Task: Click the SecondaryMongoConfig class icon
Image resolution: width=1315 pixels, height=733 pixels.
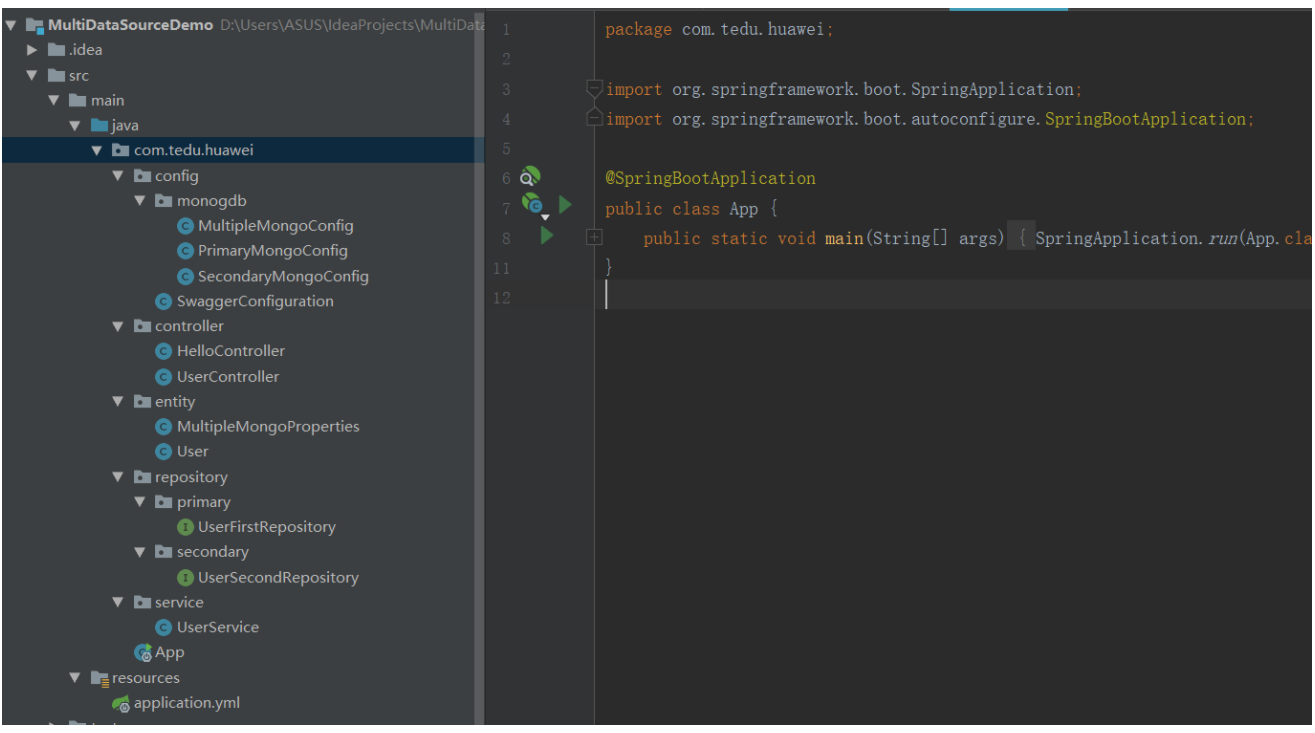Action: tap(185, 276)
